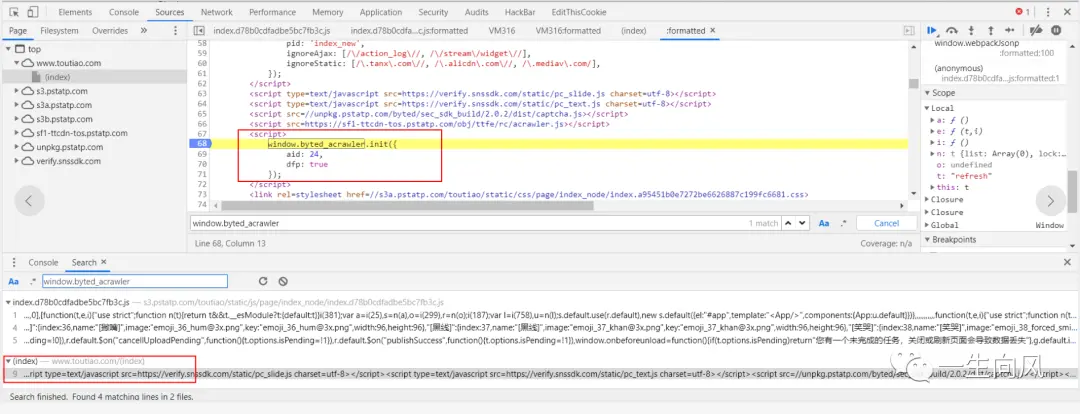Refresh the search results

pyautogui.click(x=262, y=281)
